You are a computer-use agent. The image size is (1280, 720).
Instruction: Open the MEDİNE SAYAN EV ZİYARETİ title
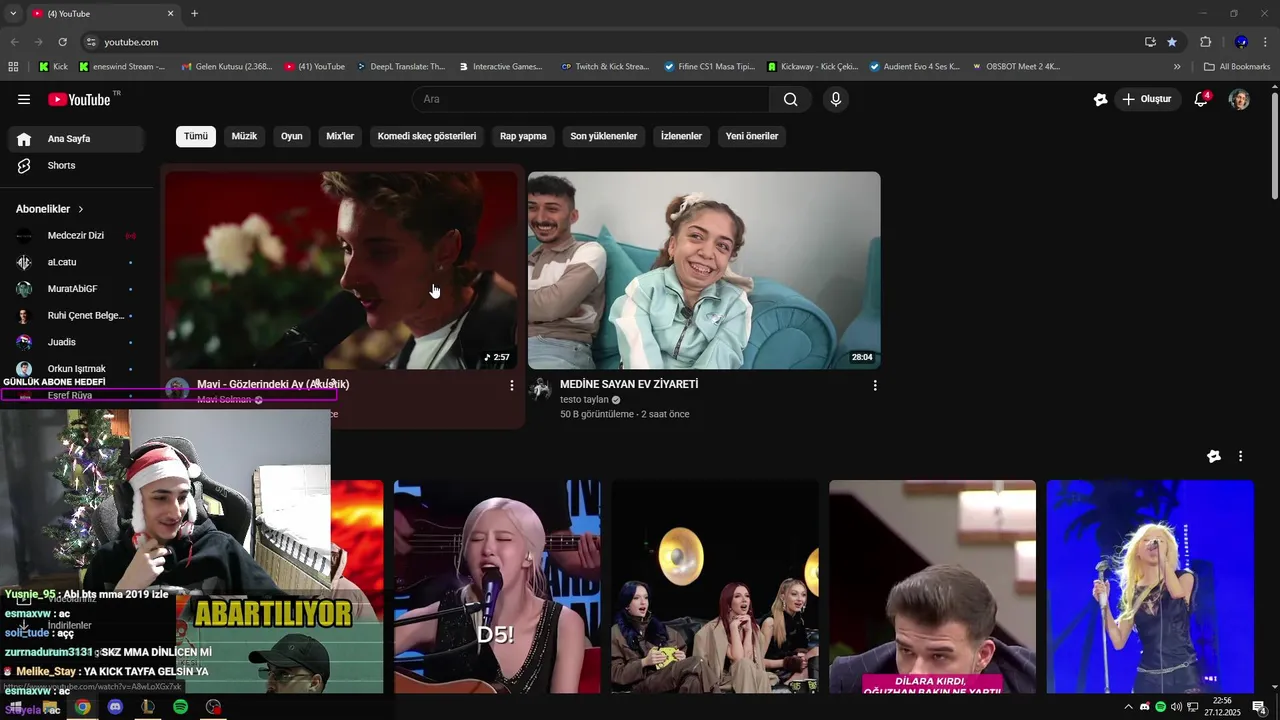click(x=629, y=384)
